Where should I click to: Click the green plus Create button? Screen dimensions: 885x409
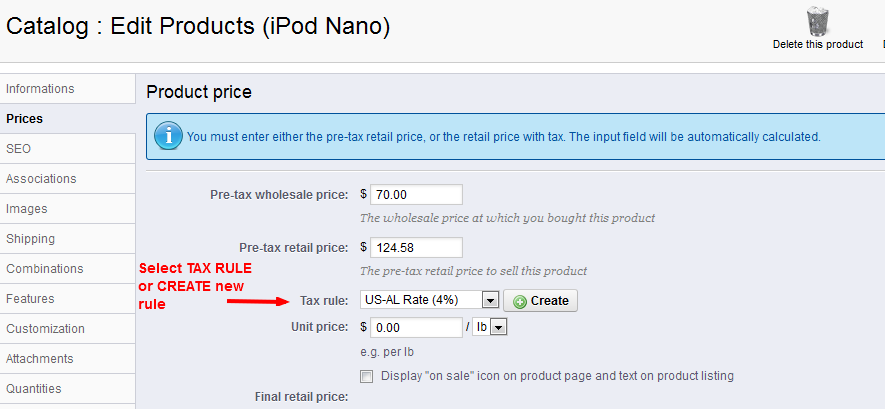pyautogui.click(x=540, y=300)
